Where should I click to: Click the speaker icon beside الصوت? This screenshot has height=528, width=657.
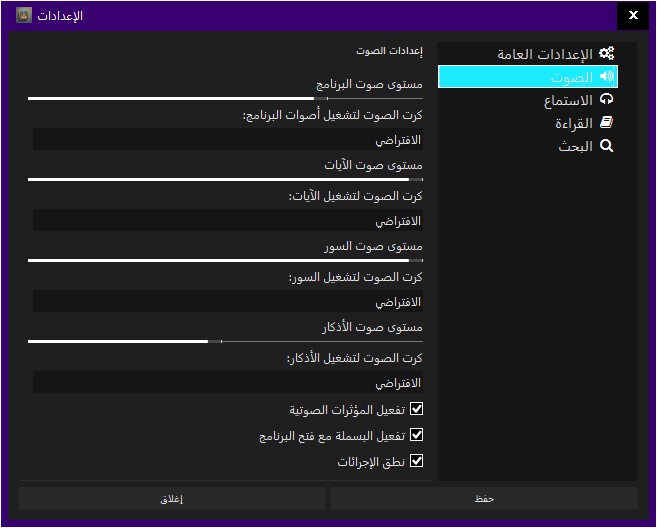coord(606,76)
